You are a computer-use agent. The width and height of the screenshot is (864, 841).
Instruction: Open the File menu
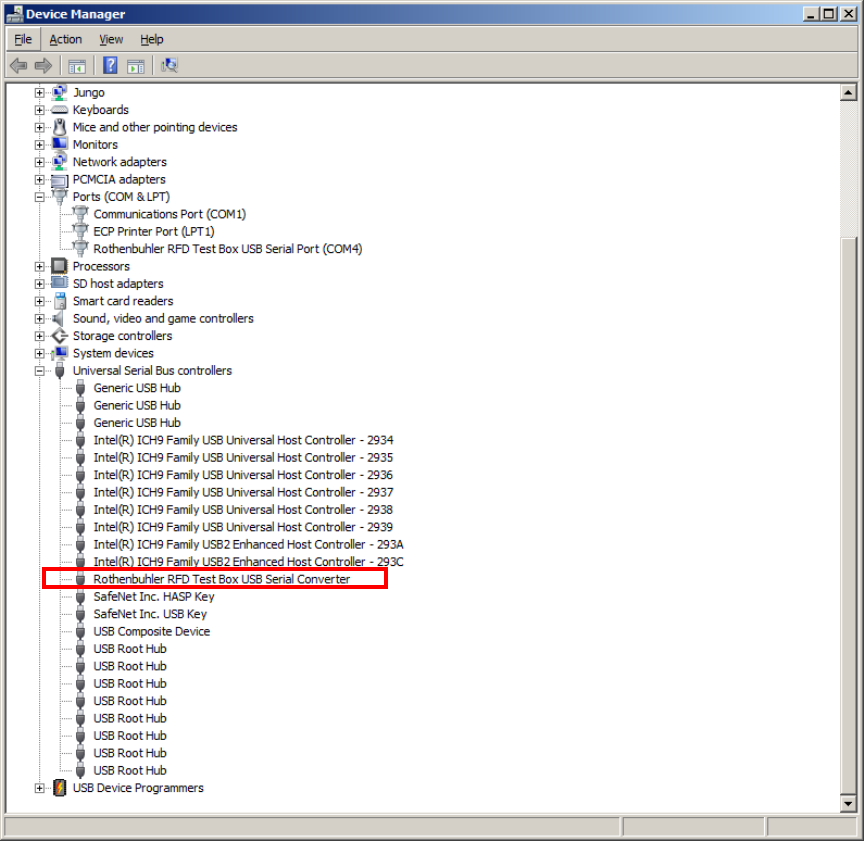point(23,40)
